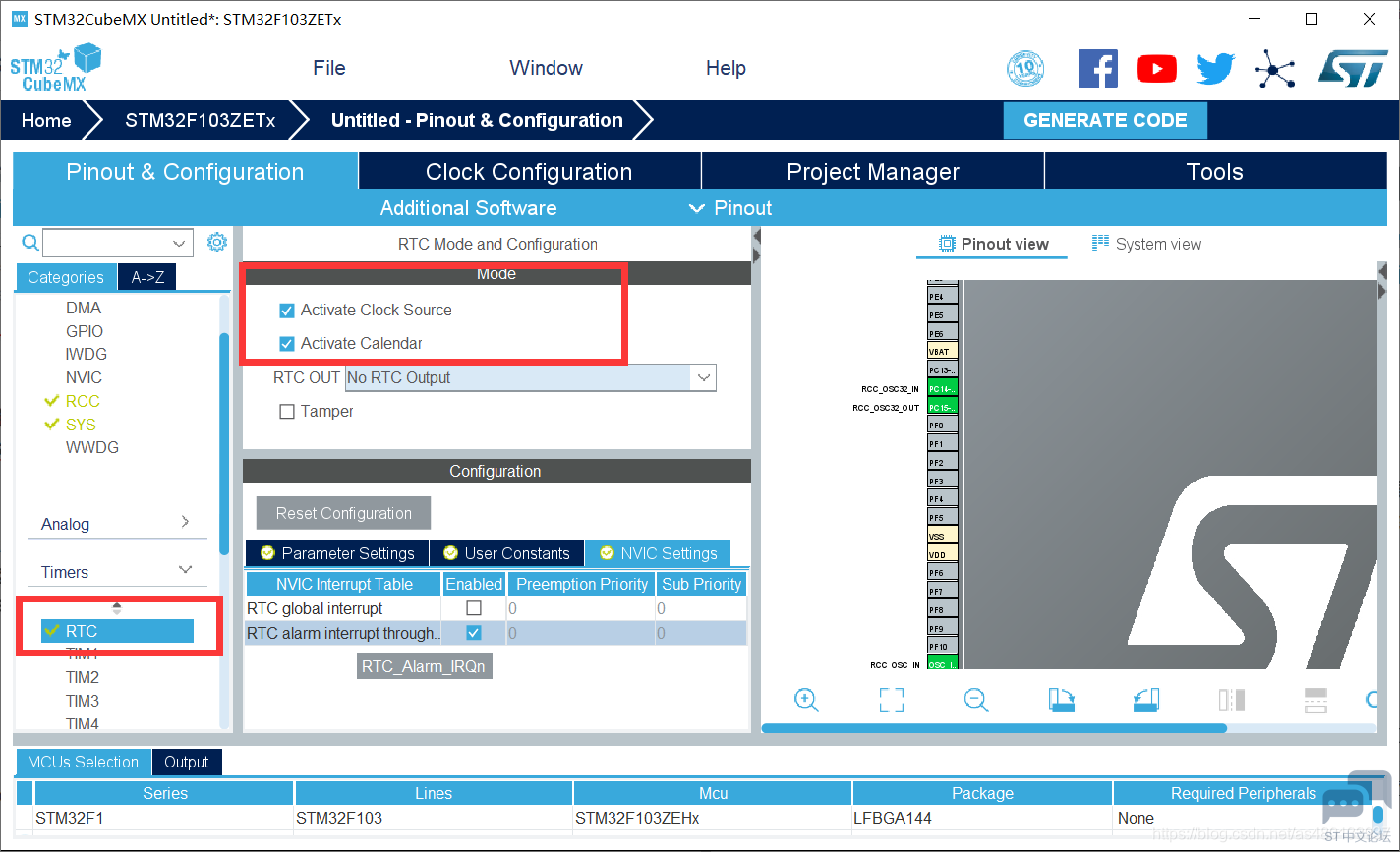The image size is (1400, 852).
Task: Select GPIO in the categories list
Action: (85, 331)
